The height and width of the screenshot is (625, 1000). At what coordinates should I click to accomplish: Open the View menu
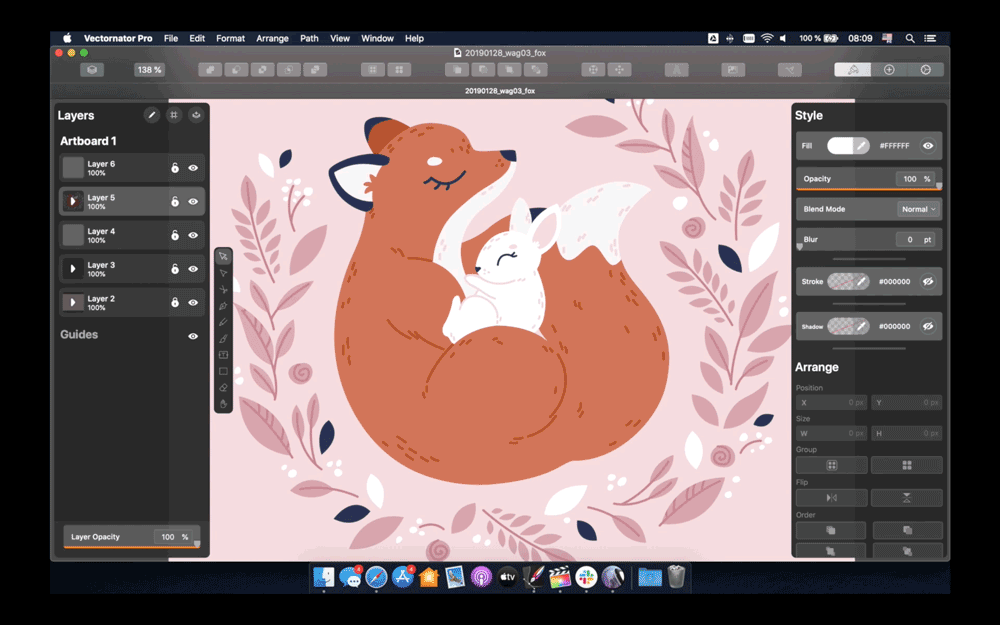(x=340, y=38)
